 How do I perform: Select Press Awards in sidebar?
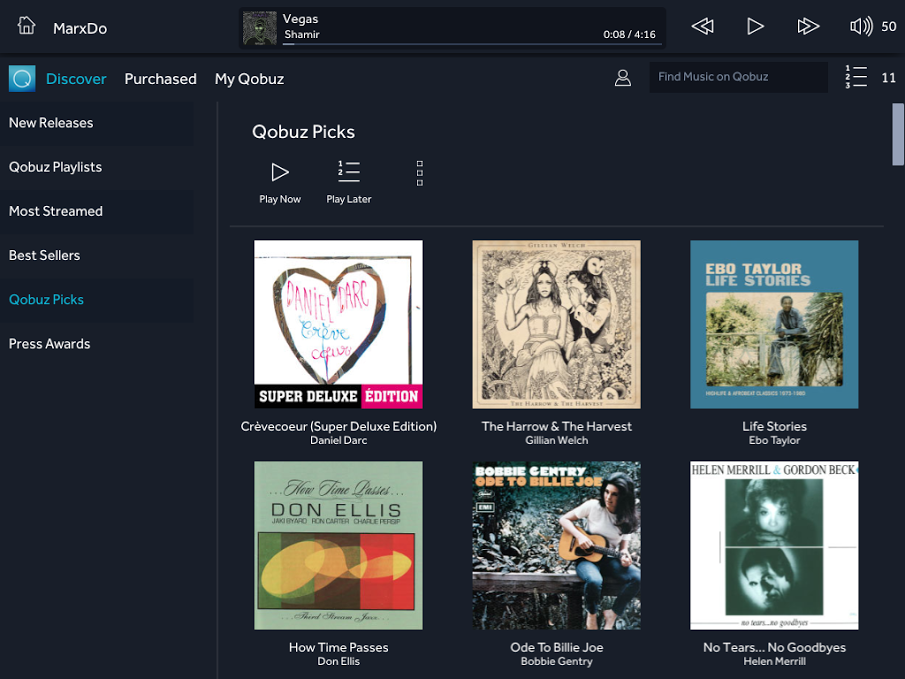97,344
